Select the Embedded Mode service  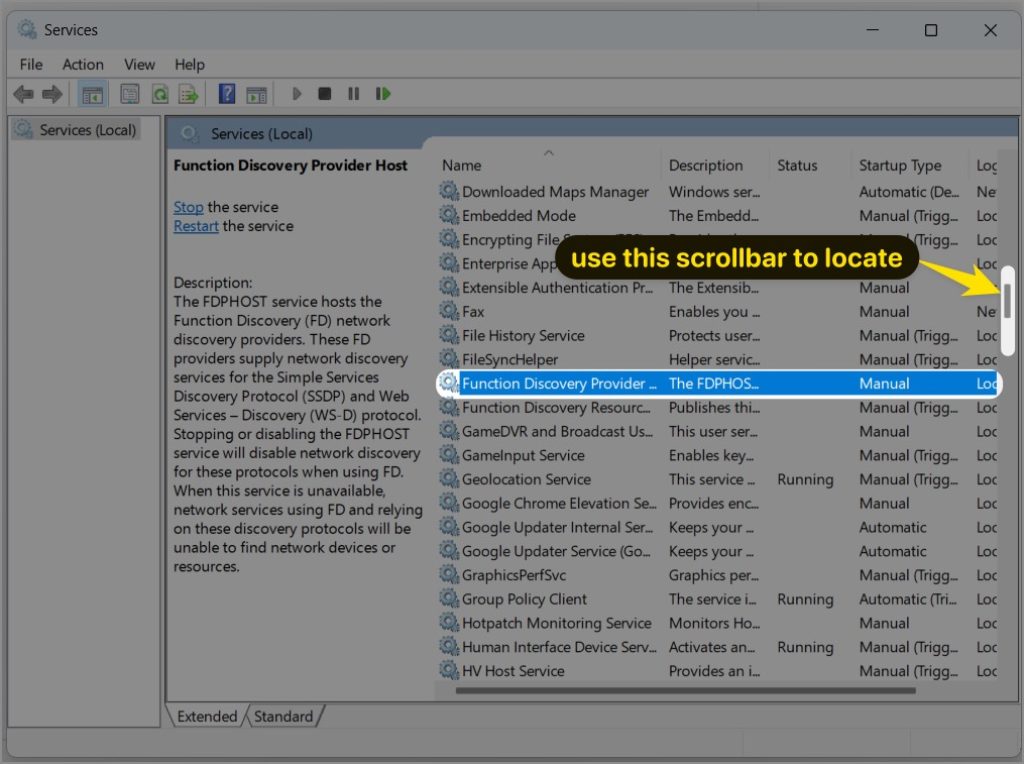coord(716,215)
